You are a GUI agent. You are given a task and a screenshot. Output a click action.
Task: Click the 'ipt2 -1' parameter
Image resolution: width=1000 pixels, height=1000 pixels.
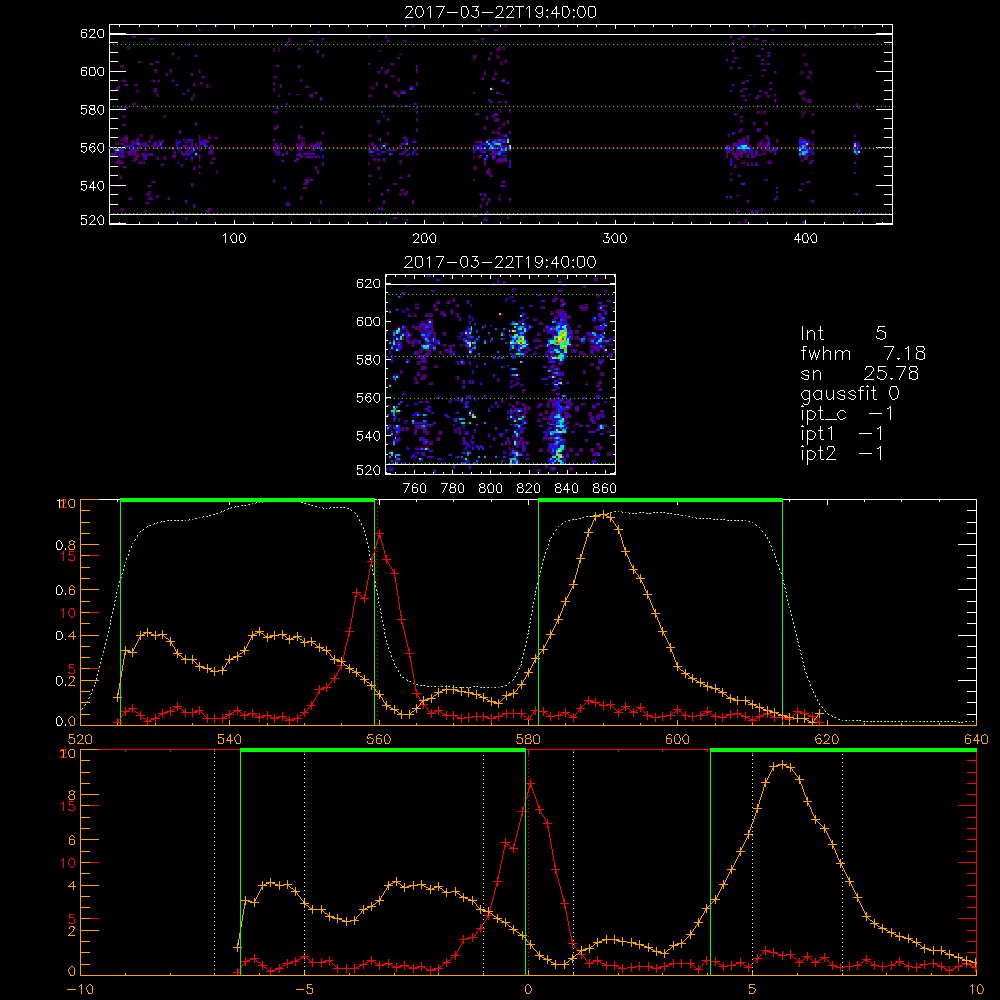click(842, 454)
